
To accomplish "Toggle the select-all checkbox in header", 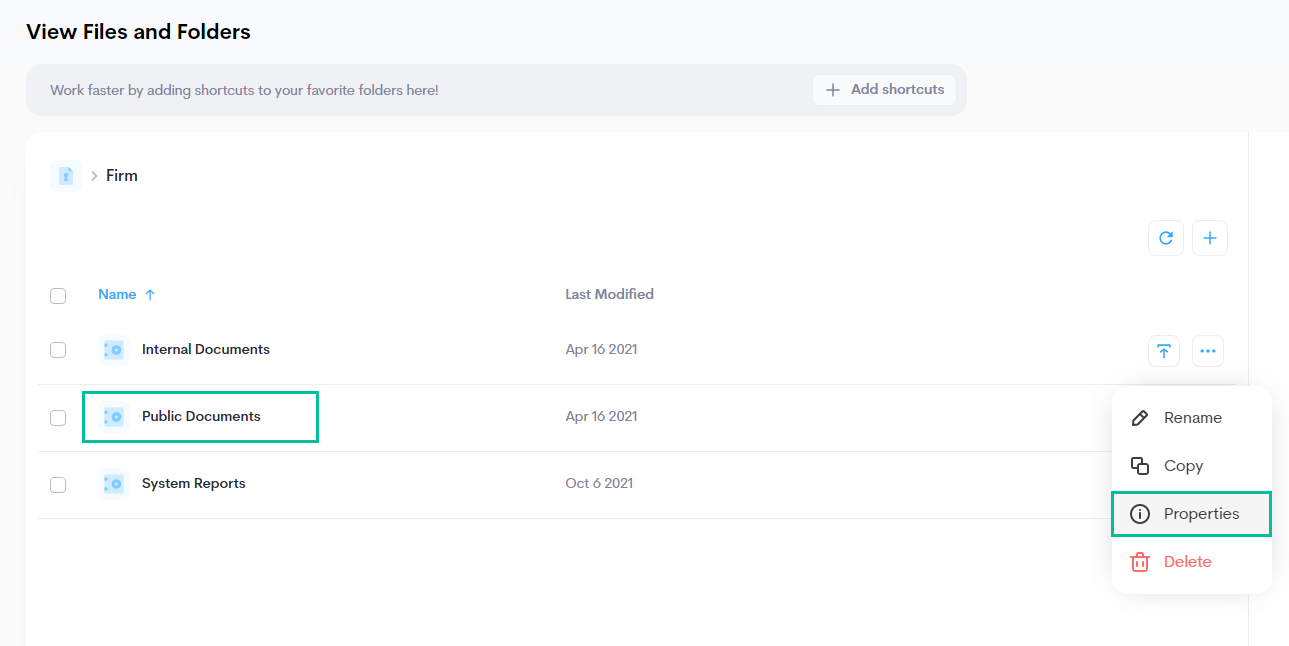I will pos(58,296).
